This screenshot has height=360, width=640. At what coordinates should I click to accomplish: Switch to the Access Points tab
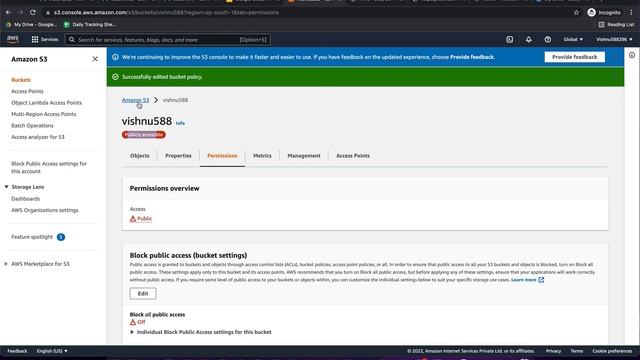click(353, 156)
